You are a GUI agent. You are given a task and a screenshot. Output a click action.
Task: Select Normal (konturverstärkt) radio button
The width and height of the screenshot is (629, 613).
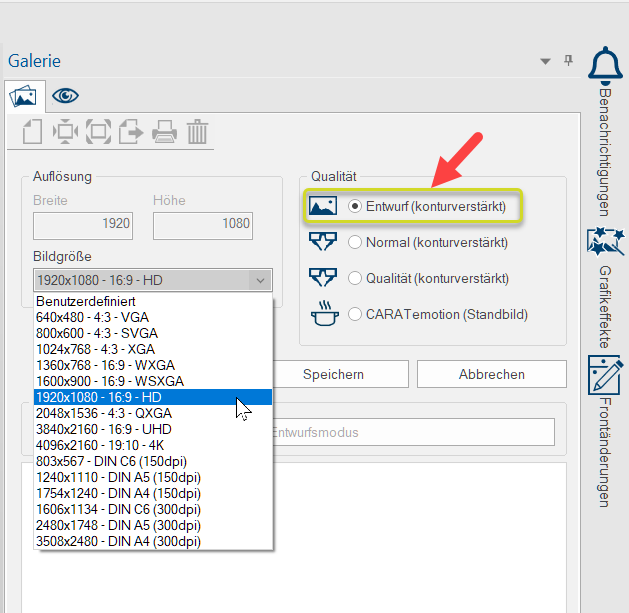[x=355, y=242]
